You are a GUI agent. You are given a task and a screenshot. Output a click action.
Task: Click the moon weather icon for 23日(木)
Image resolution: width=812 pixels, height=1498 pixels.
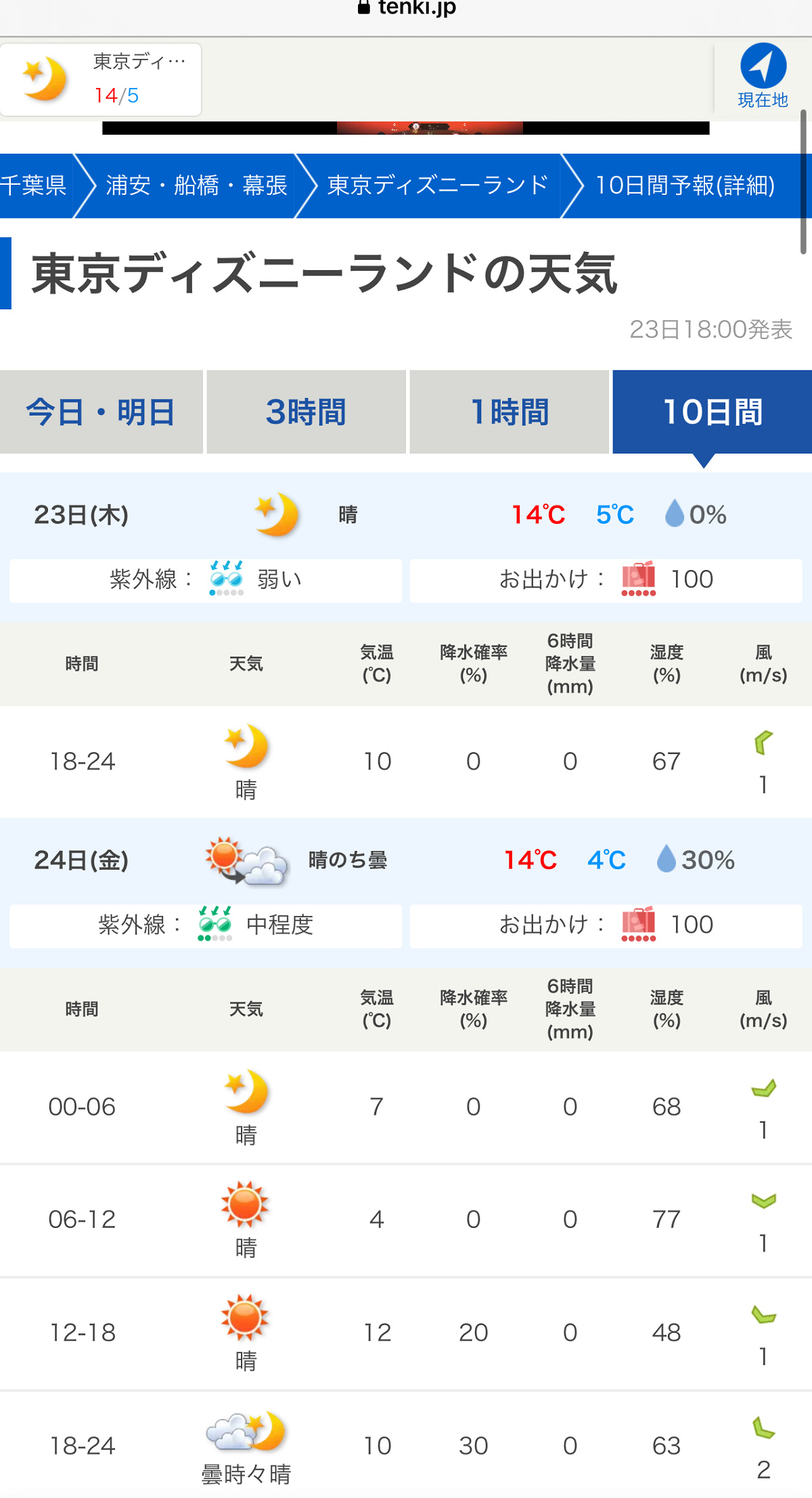(277, 514)
